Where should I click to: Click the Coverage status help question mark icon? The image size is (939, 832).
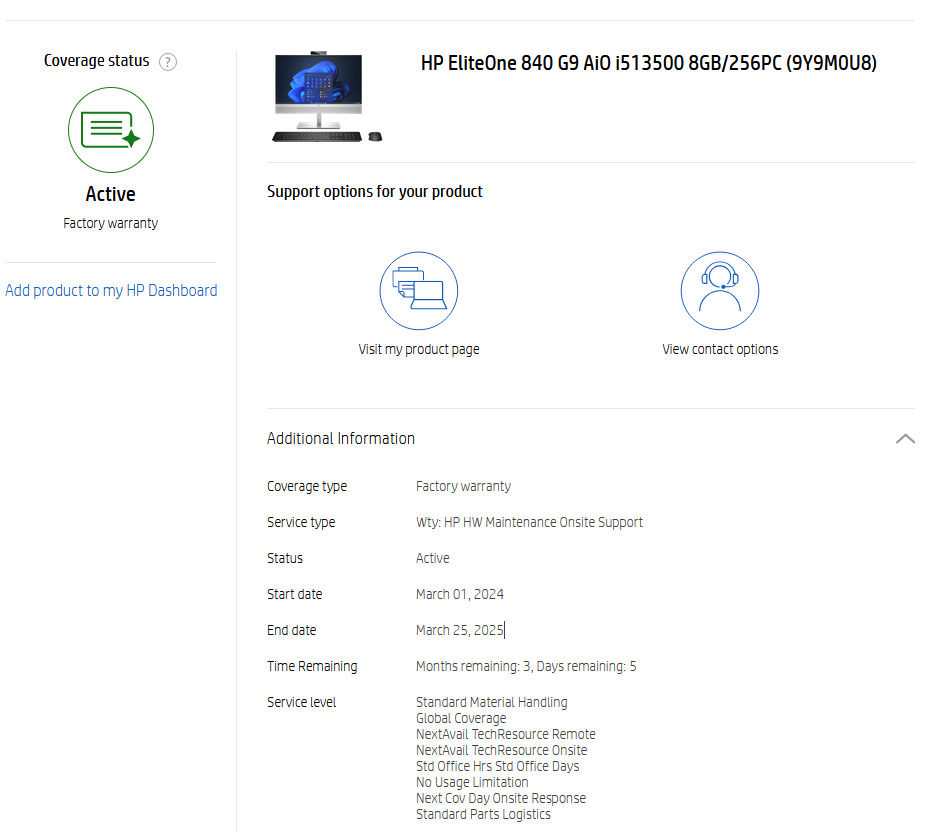click(x=168, y=62)
